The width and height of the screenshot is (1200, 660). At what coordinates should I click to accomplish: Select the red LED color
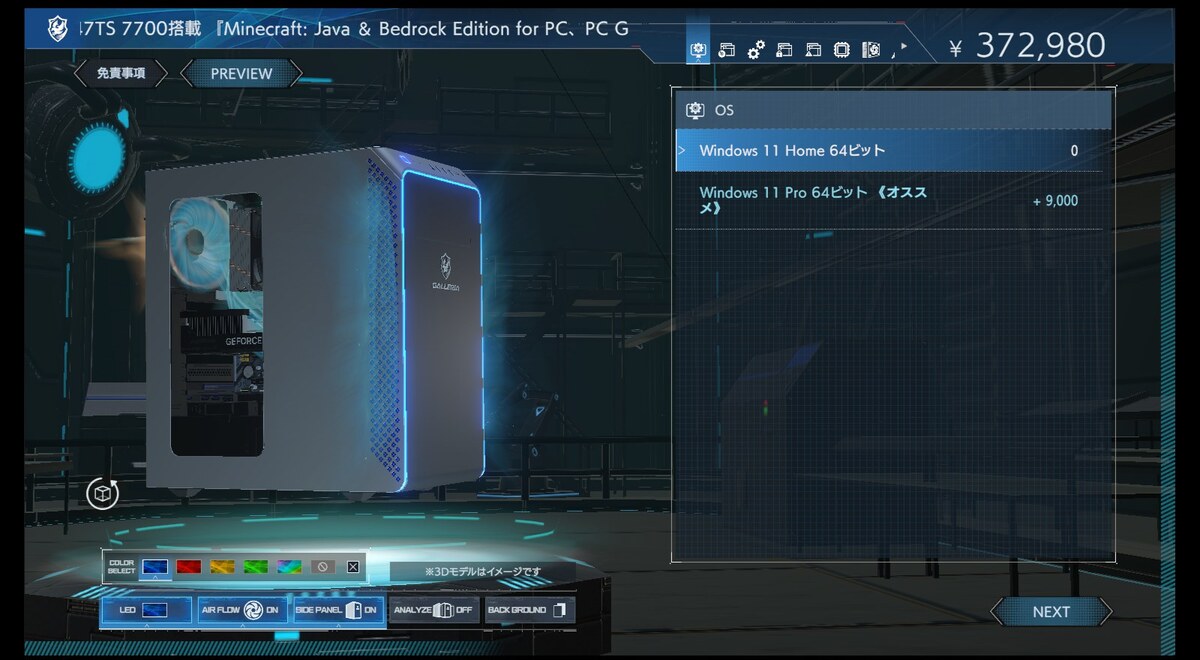[x=189, y=567]
